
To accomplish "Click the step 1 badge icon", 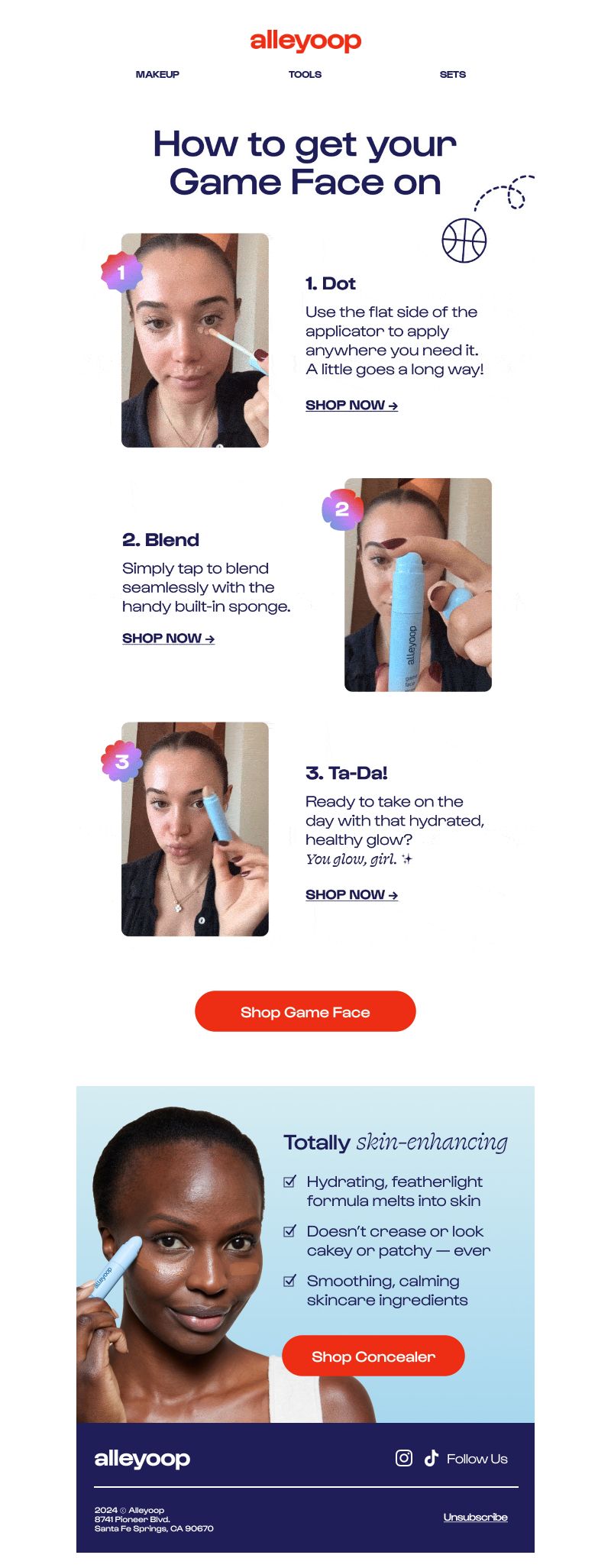I will [x=121, y=272].
